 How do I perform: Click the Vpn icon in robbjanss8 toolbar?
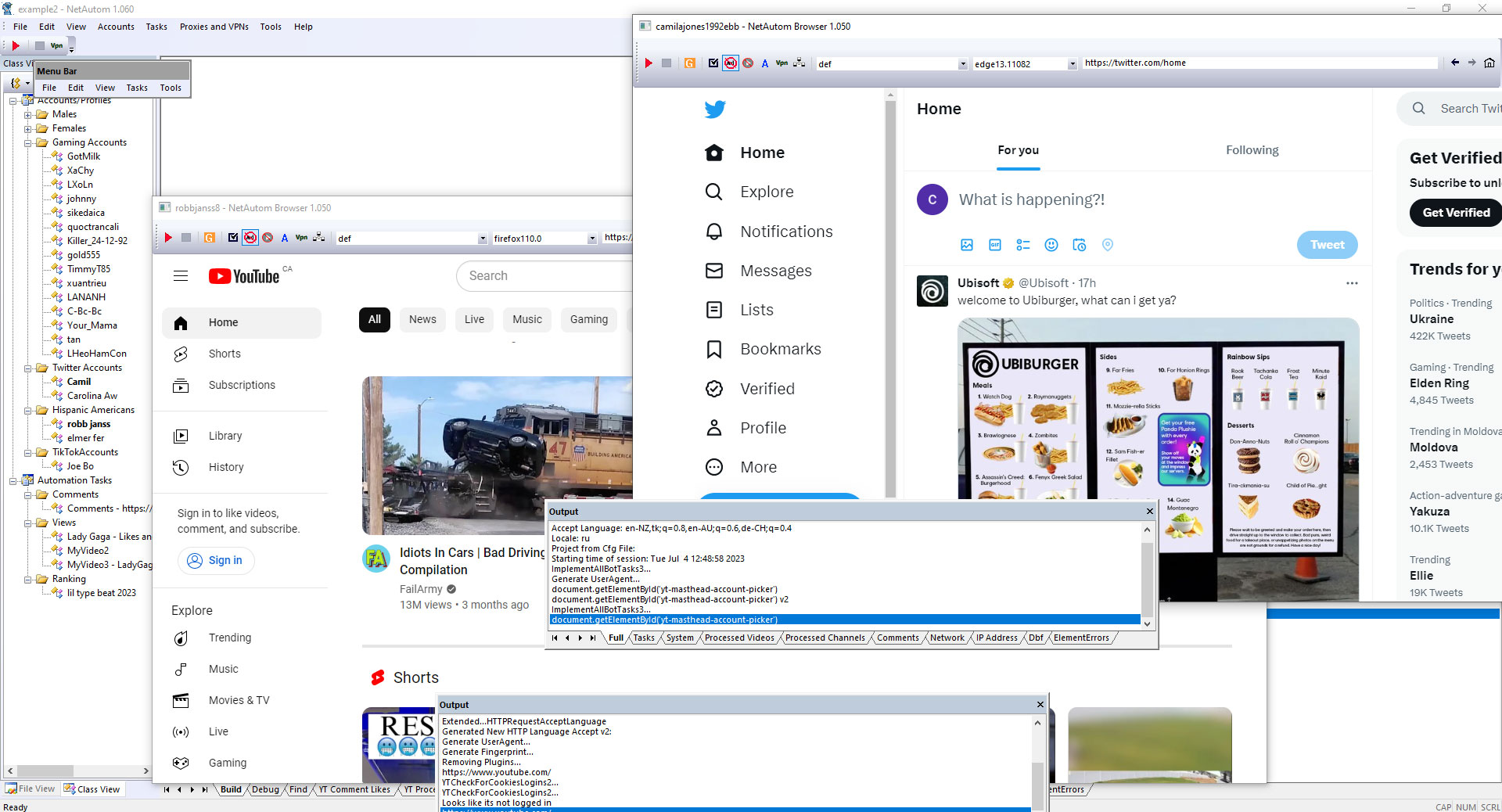pos(301,238)
